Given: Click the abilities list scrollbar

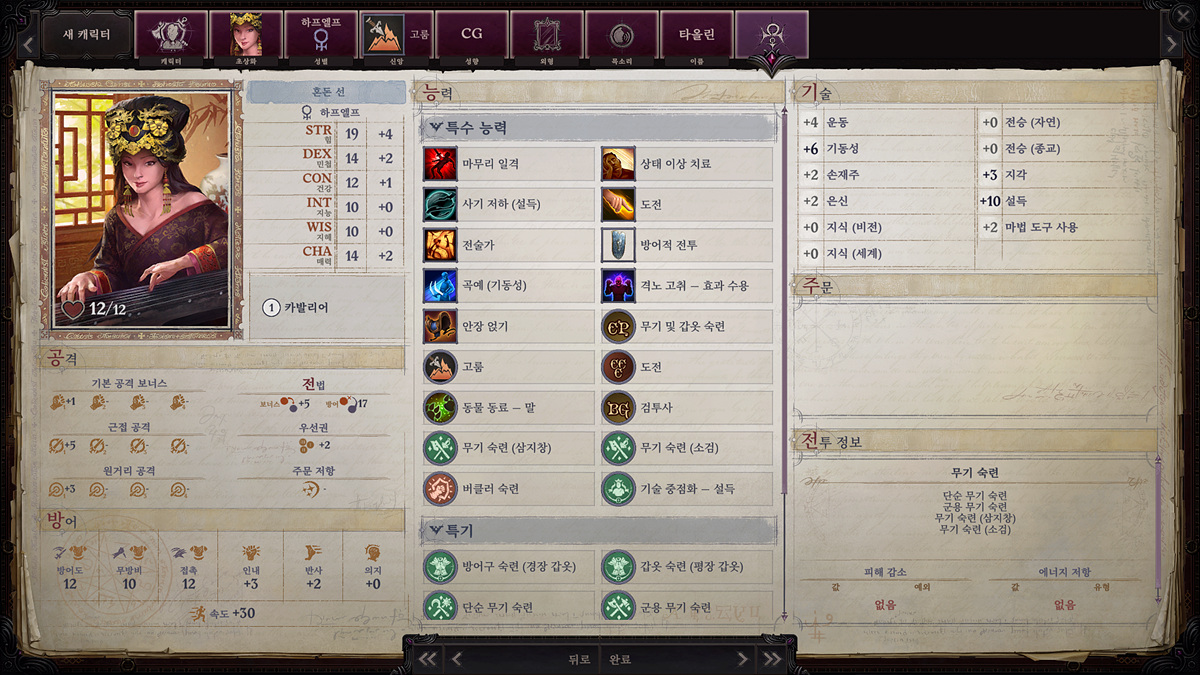Looking at the screenshot, I should [785, 360].
